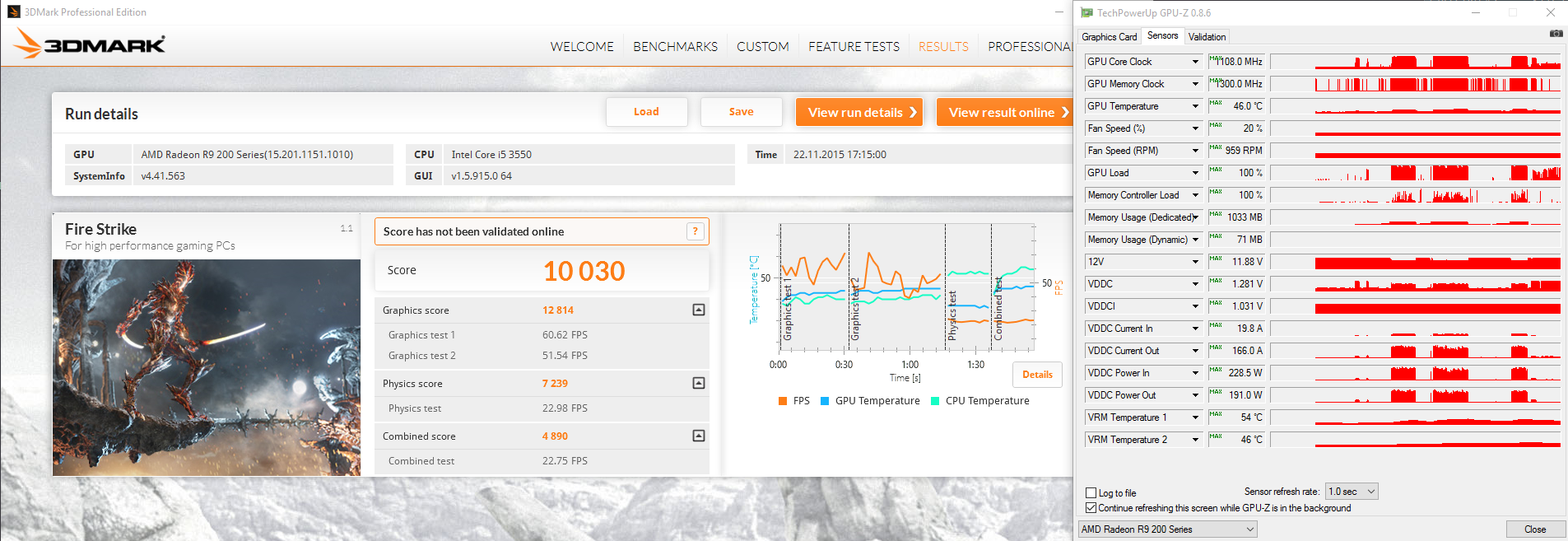Open PROFESSIONAL section
Image resolution: width=1568 pixels, height=541 pixels.
pyautogui.click(x=1031, y=47)
